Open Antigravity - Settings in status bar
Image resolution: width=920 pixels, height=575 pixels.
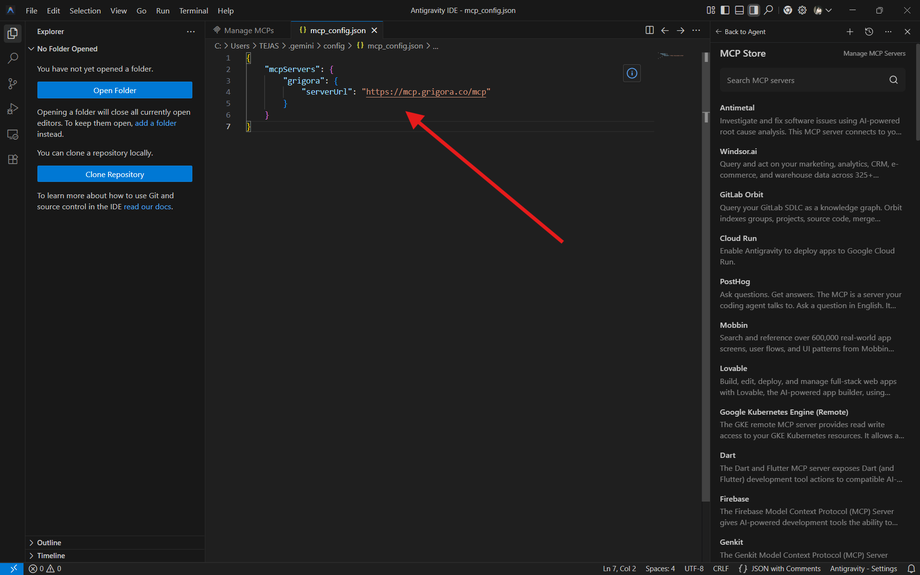click(x=863, y=569)
